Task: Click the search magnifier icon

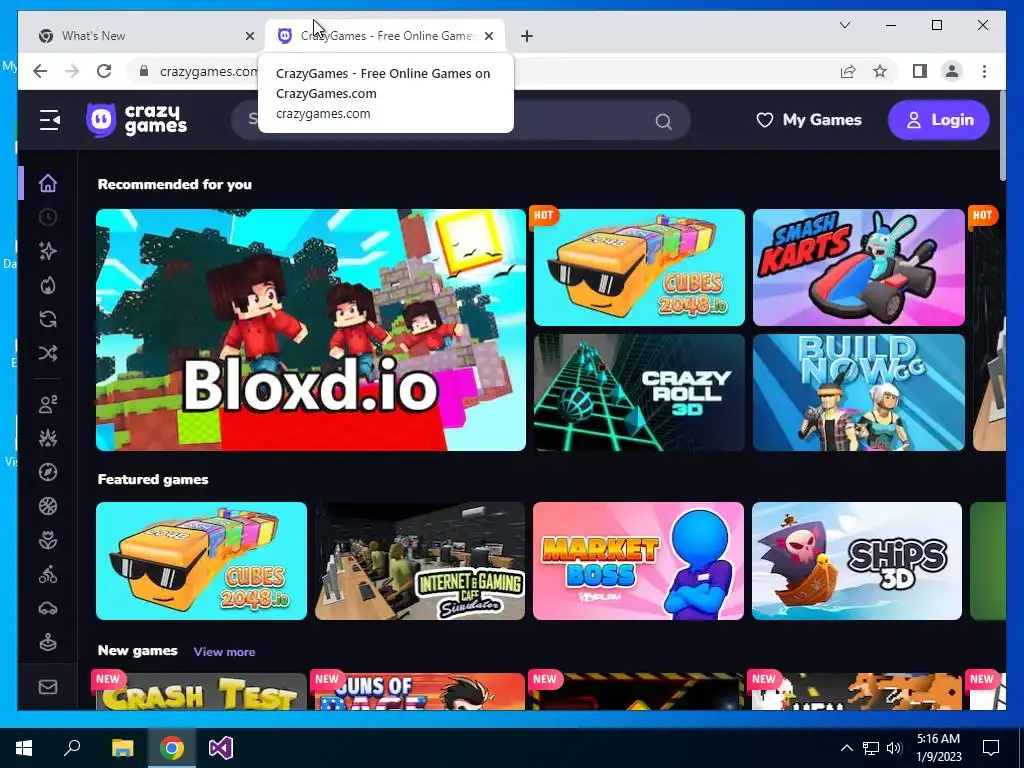Action: pos(664,121)
